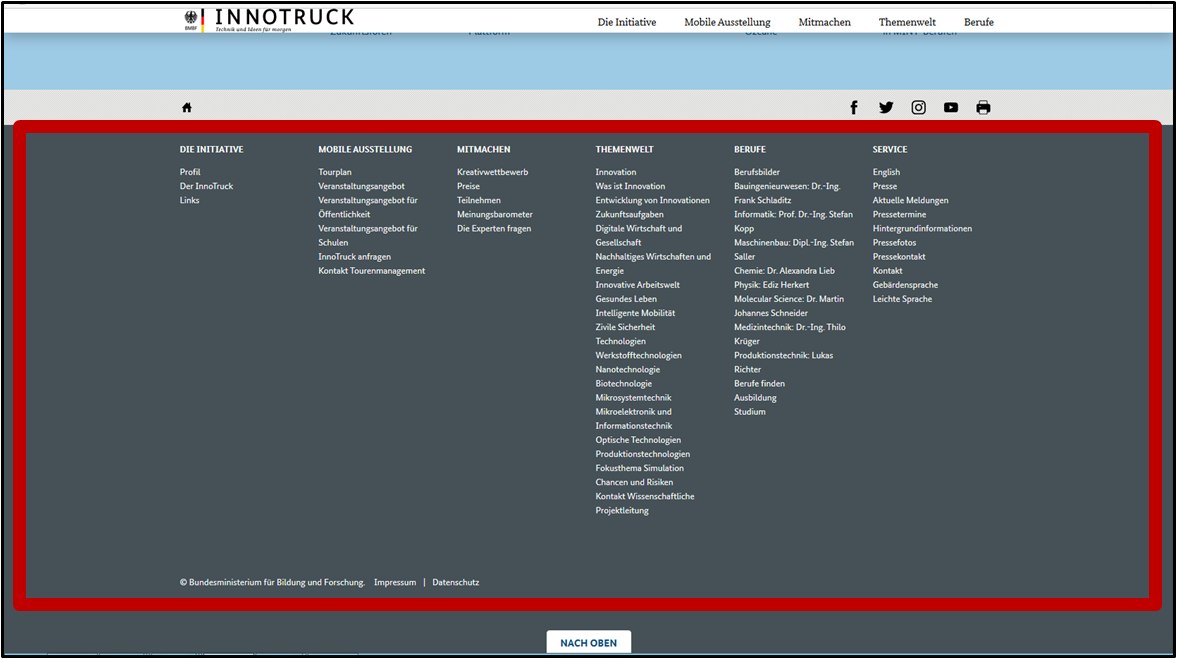
Task: Open the Tourplan link
Action: [x=335, y=171]
